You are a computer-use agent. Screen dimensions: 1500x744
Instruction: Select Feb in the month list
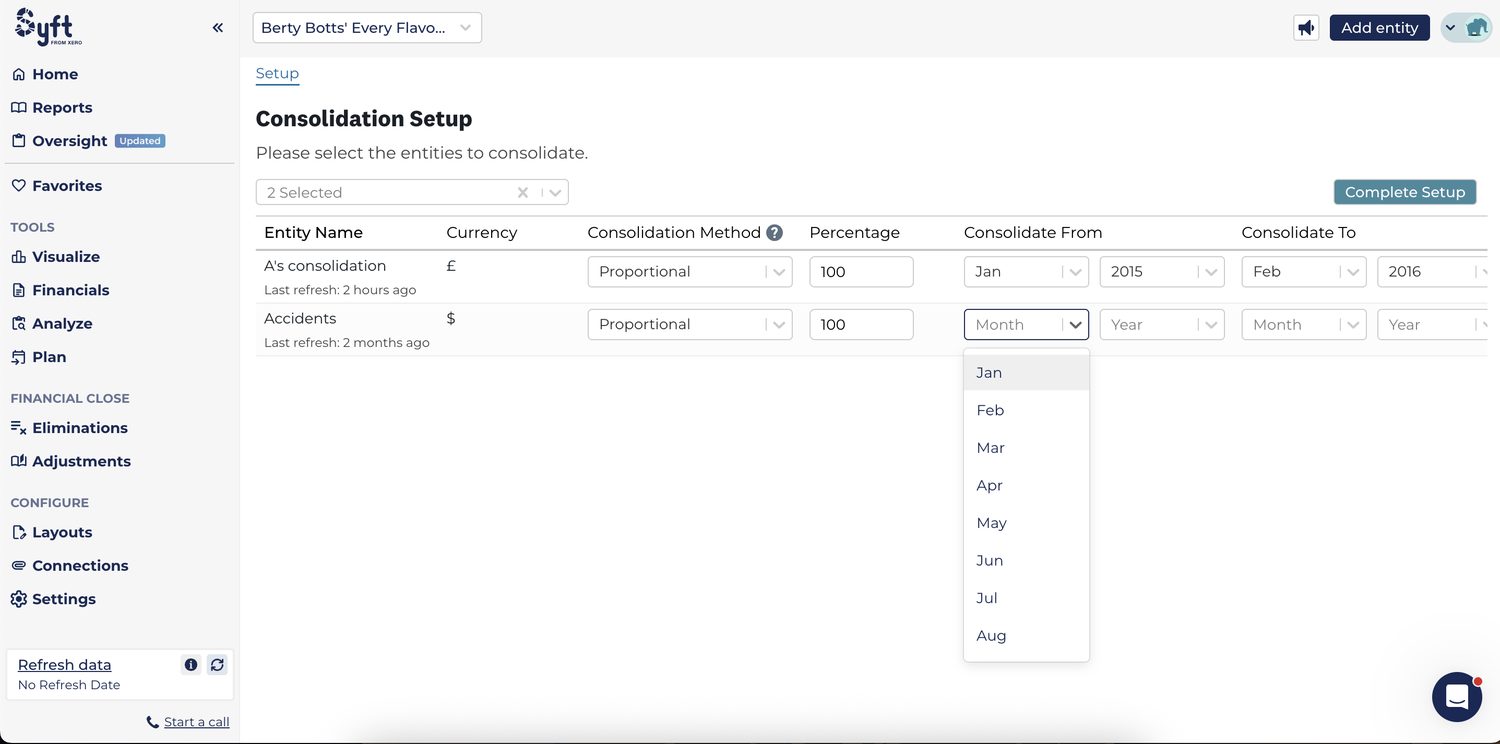coord(1026,410)
